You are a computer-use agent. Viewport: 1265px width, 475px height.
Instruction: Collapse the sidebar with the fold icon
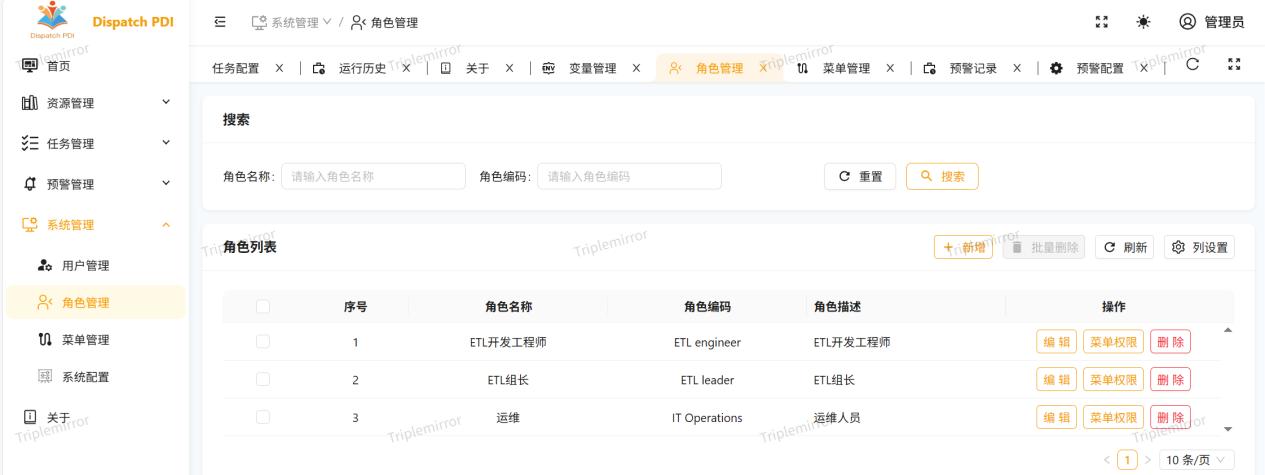(220, 22)
